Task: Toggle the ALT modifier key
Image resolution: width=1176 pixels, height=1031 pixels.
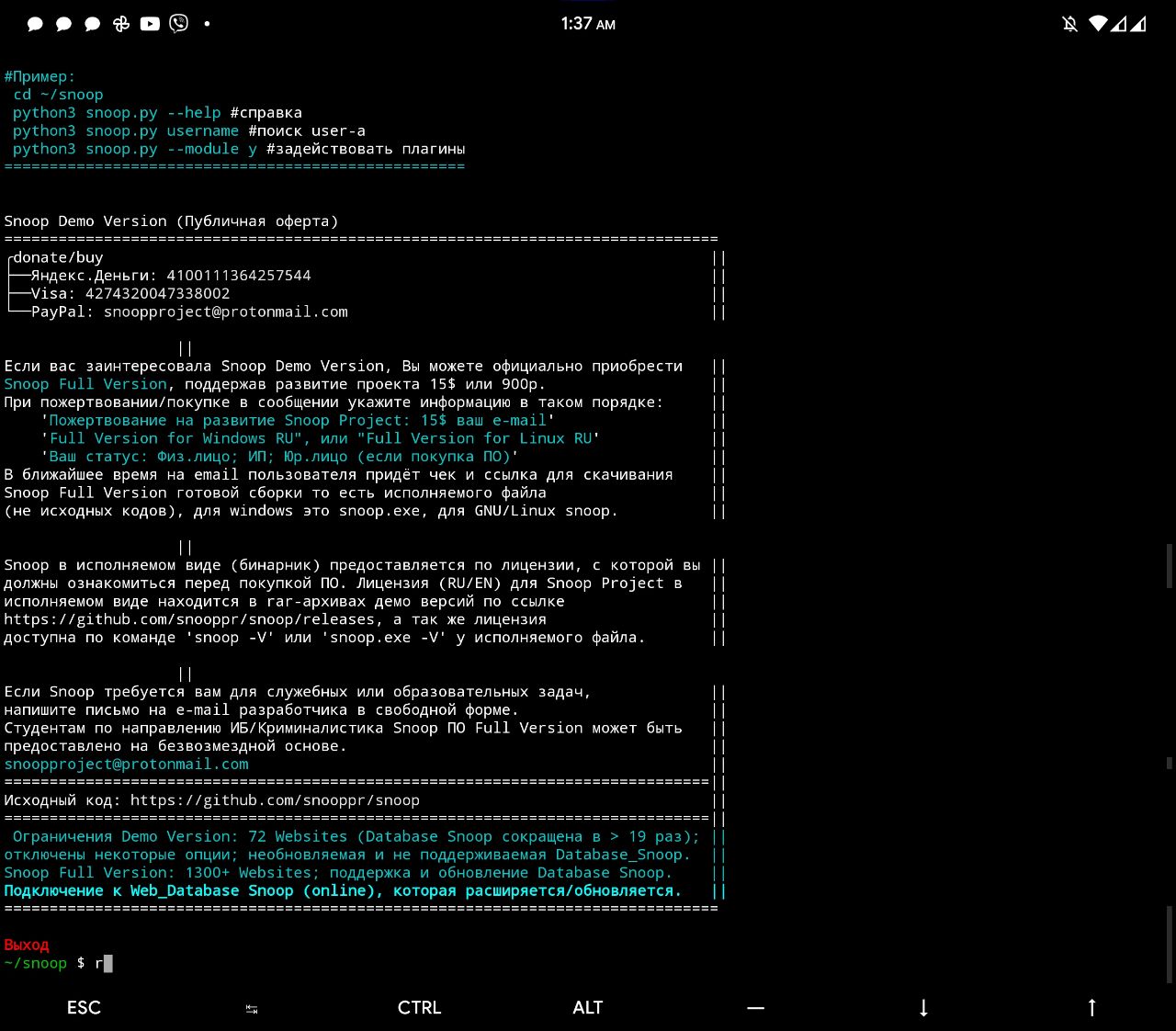Action: click(587, 1007)
